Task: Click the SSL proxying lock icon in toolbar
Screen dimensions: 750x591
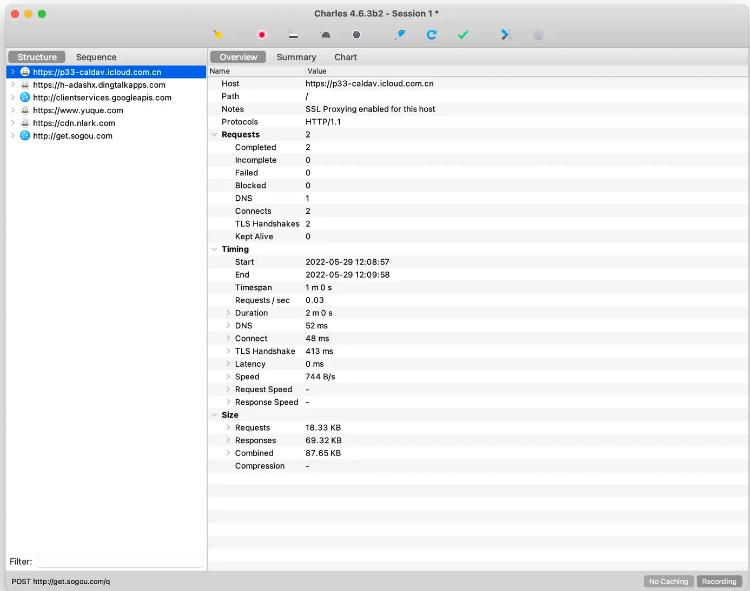Action: (x=293, y=34)
